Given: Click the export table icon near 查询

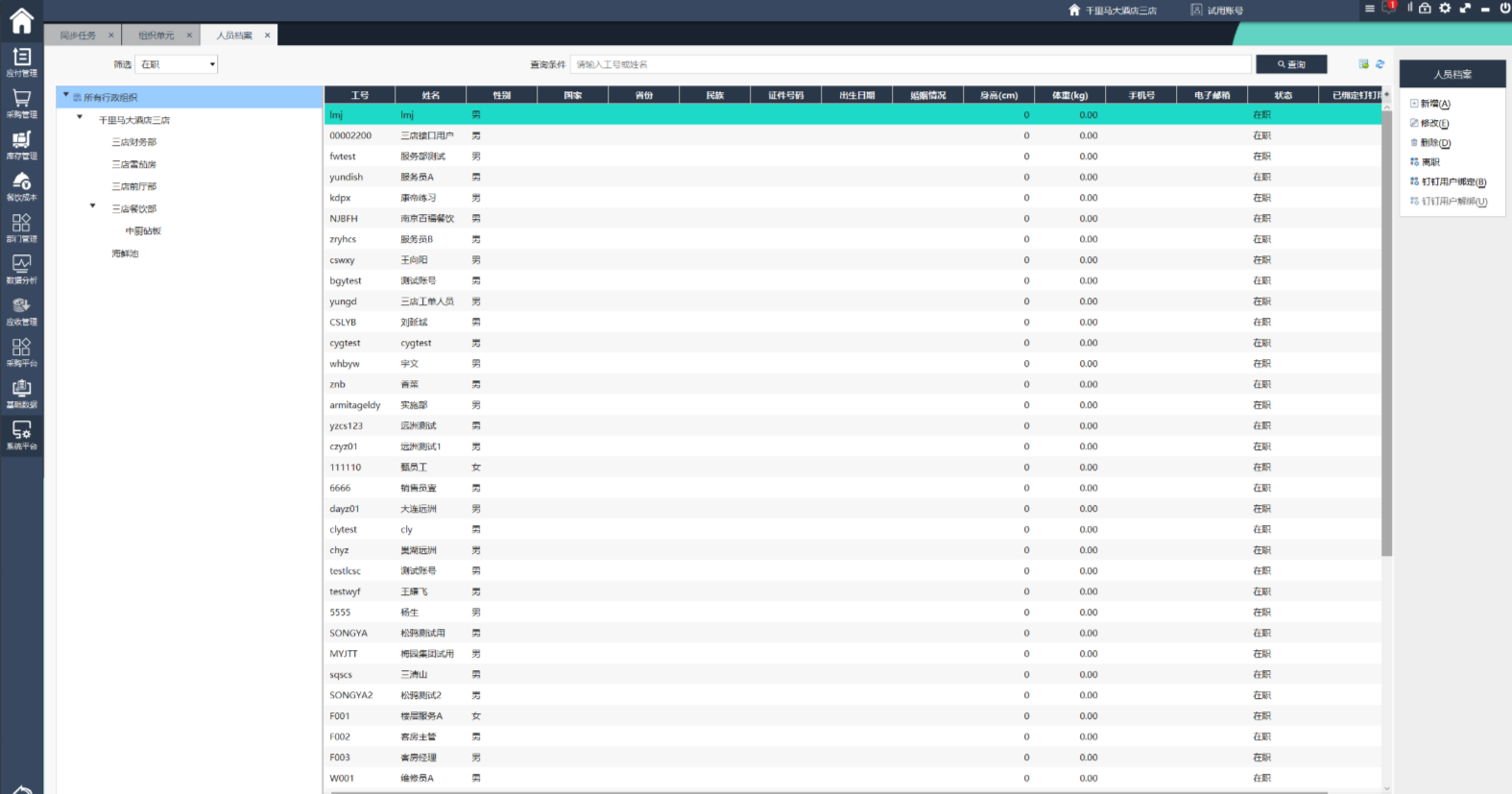Looking at the screenshot, I should point(1363,64).
